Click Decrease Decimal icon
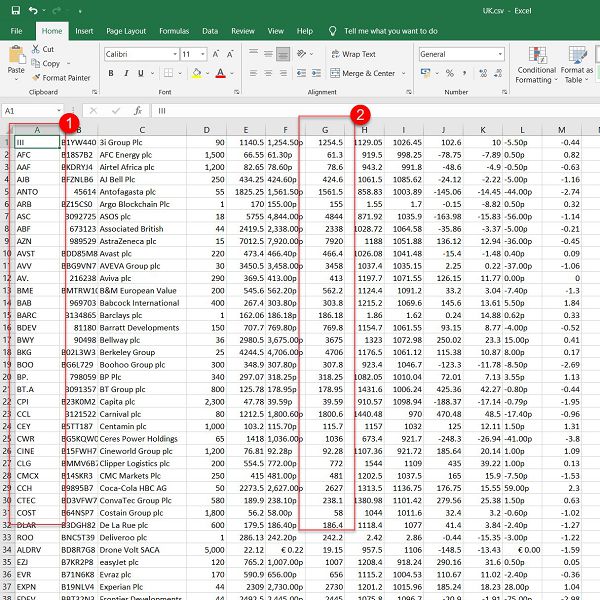 click(498, 73)
